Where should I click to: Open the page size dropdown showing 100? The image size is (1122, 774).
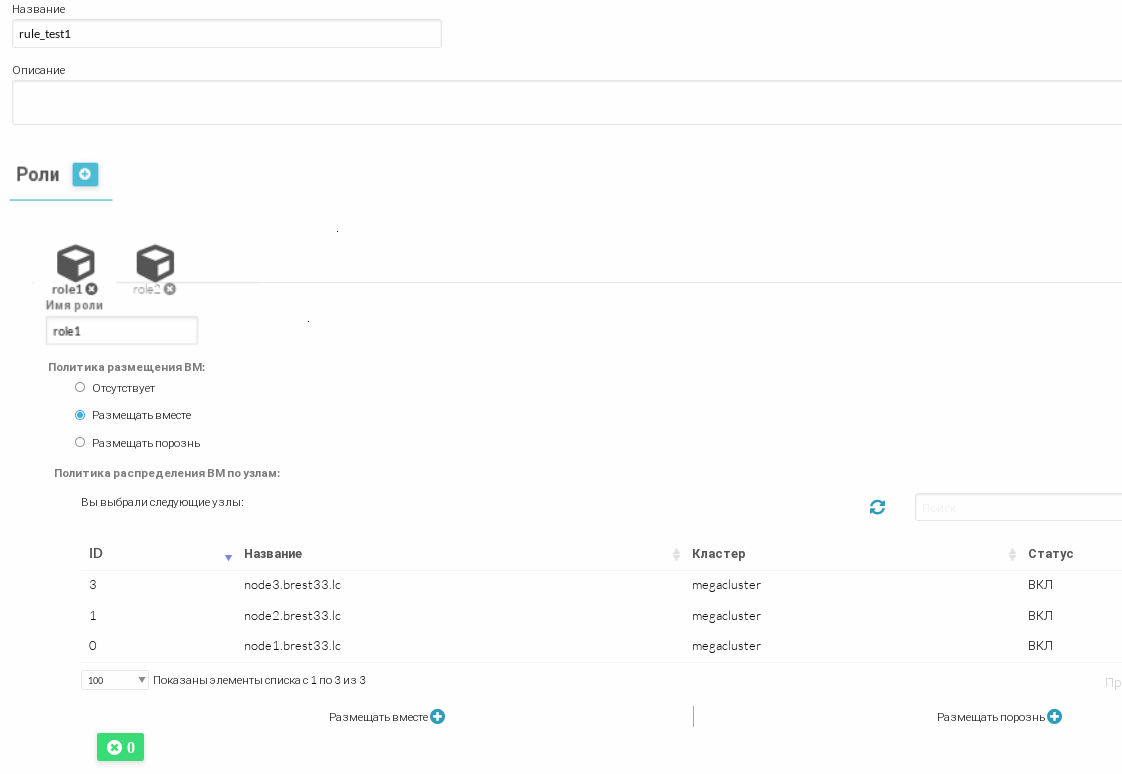click(x=114, y=680)
